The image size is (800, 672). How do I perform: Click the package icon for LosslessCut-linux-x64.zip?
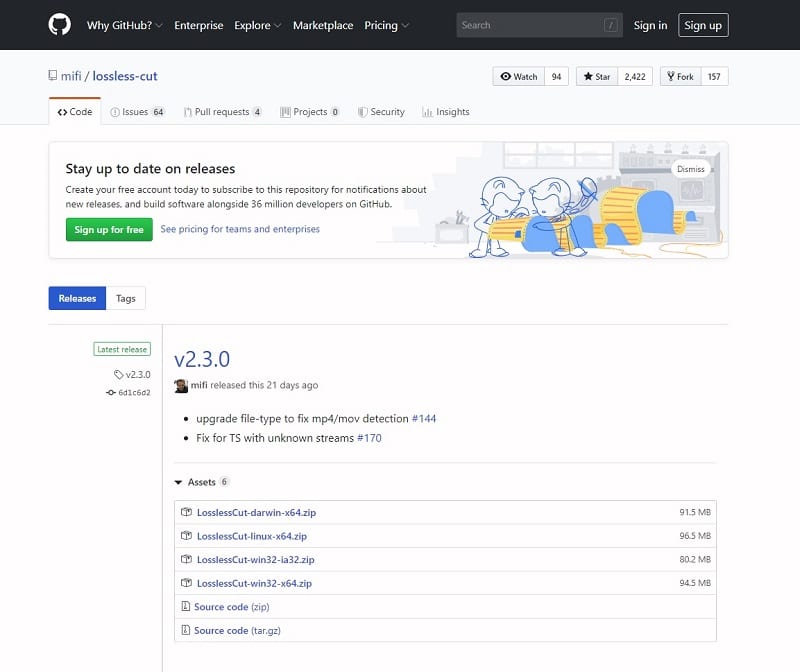(x=186, y=536)
